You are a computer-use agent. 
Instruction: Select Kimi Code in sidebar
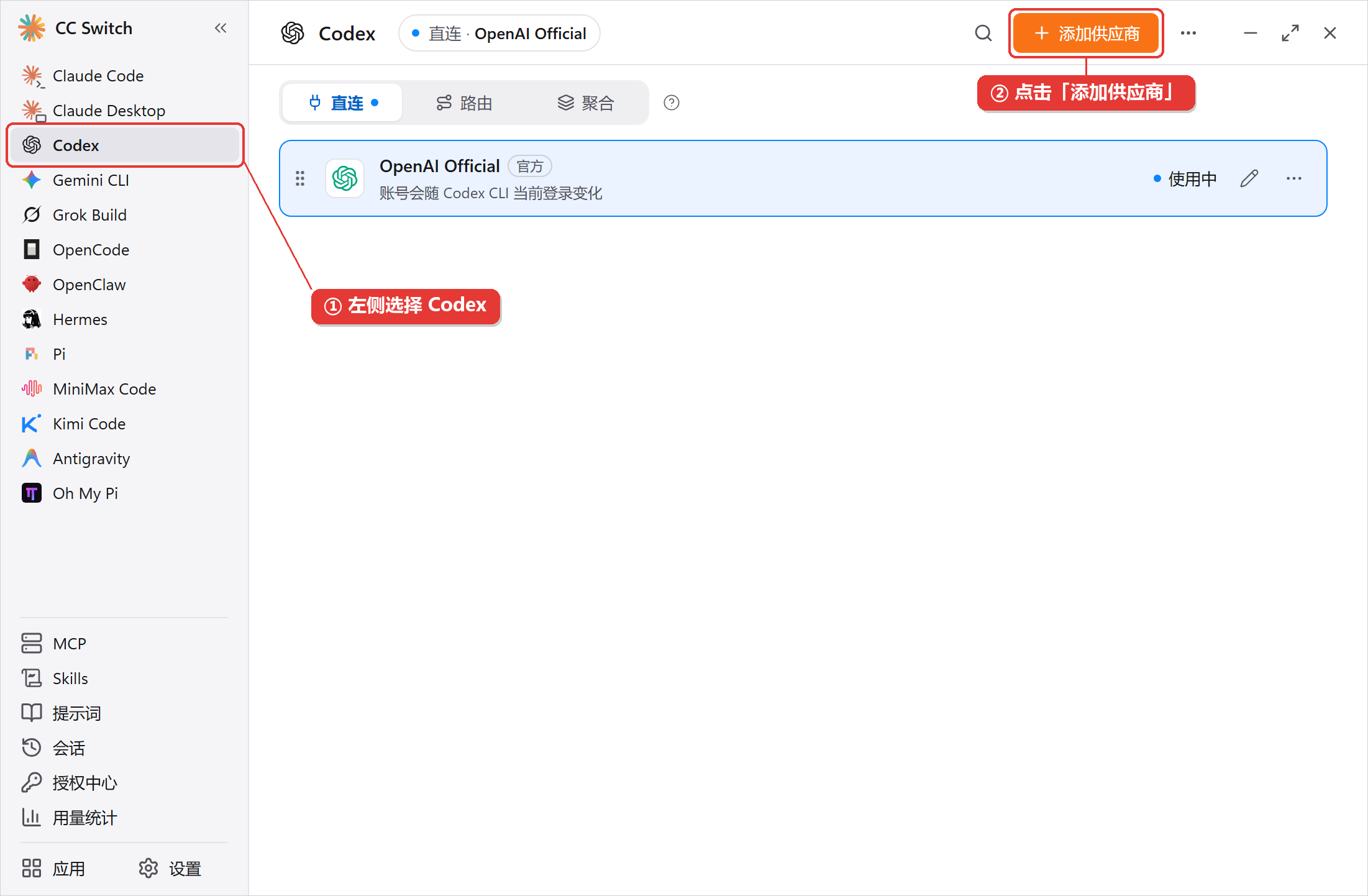(124, 424)
